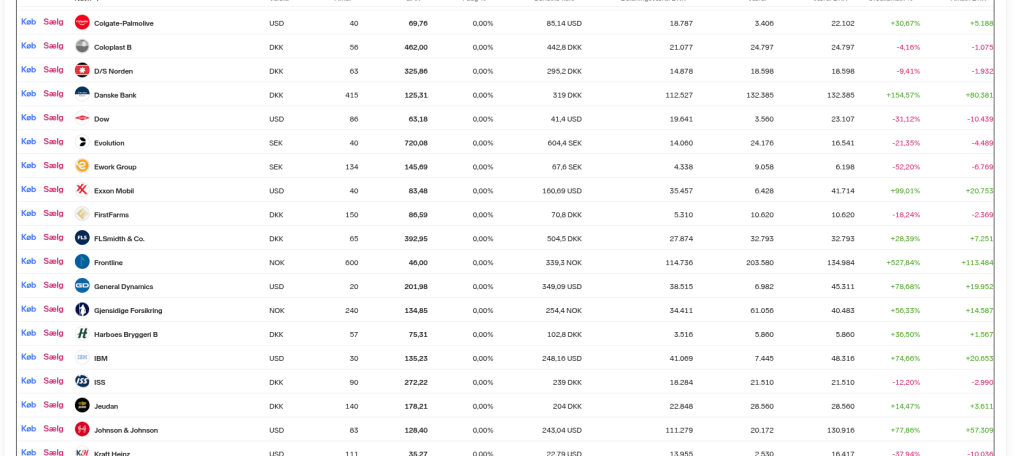Click the Frontline logo icon
1022x456 pixels.
point(82,262)
